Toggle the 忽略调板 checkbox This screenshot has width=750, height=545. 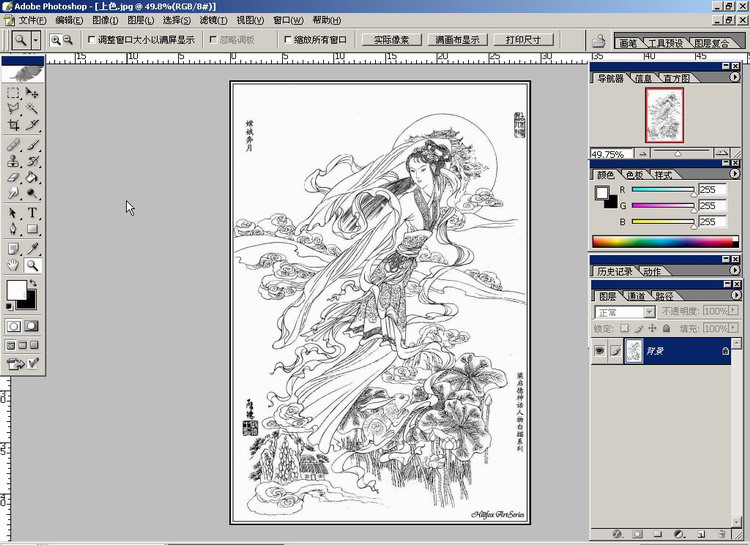click(x=213, y=40)
